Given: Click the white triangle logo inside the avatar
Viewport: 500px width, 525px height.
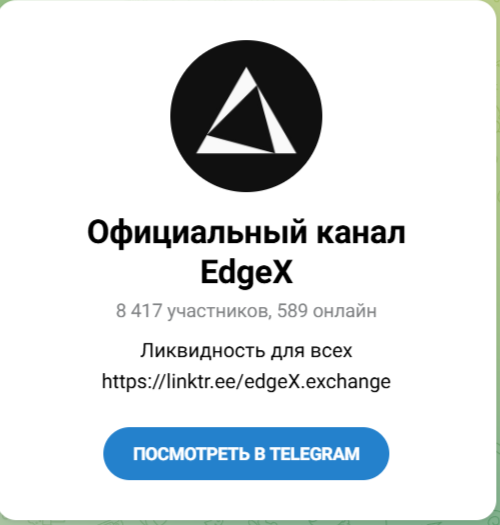Looking at the screenshot, I should point(246,110).
